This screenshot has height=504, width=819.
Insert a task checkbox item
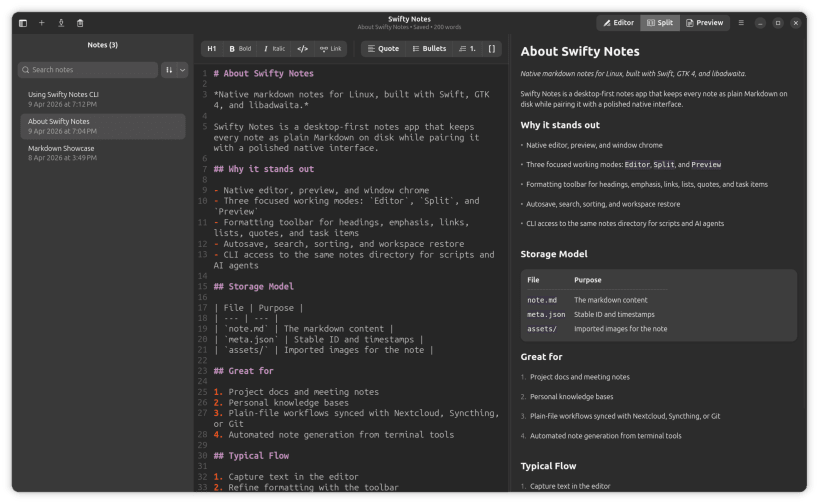(x=491, y=48)
